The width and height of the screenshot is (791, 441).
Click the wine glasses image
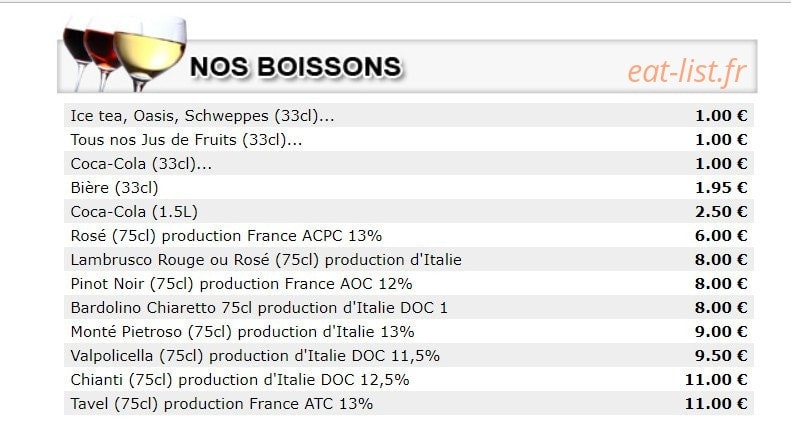tap(125, 53)
